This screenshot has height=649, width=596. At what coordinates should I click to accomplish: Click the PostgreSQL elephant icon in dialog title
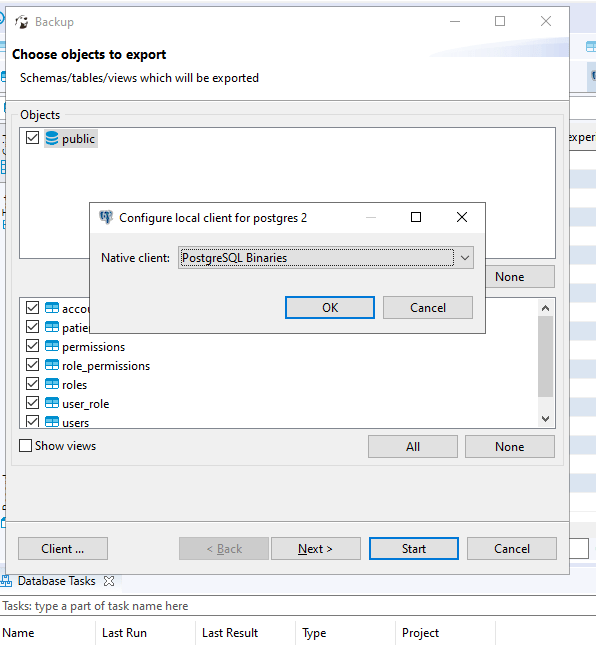pos(106,217)
